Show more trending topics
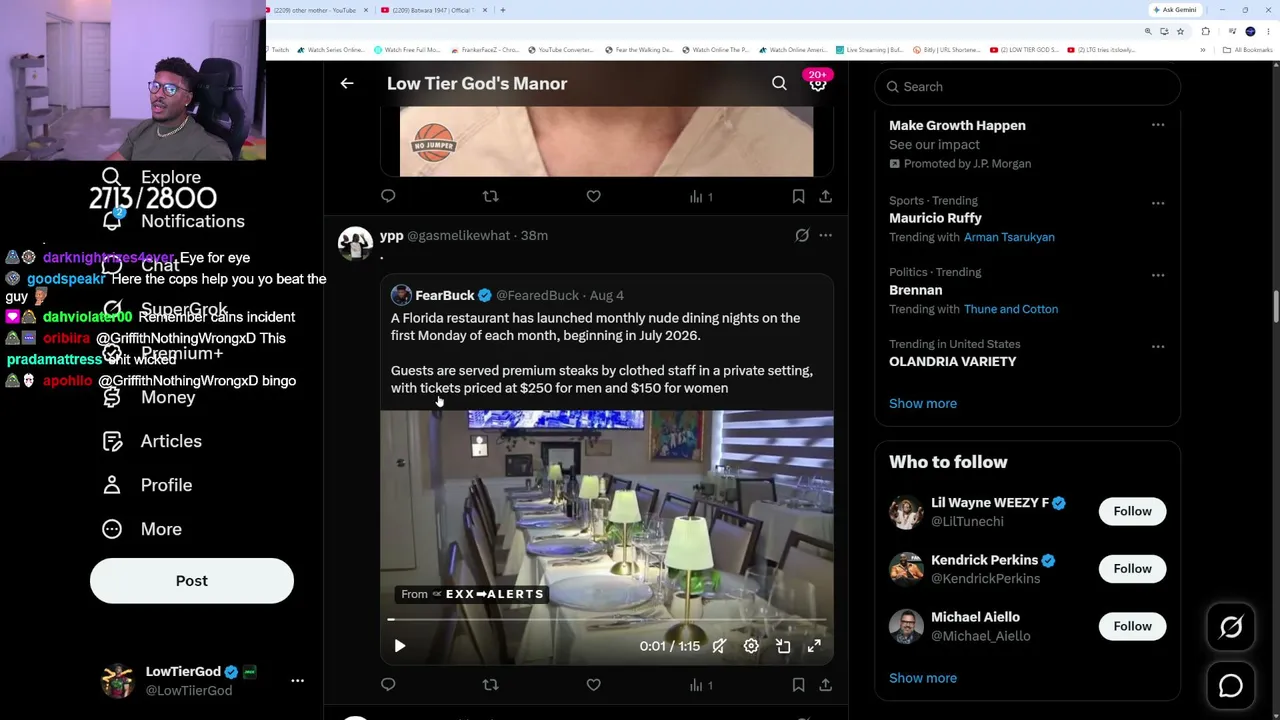1280x720 pixels. pos(923,404)
